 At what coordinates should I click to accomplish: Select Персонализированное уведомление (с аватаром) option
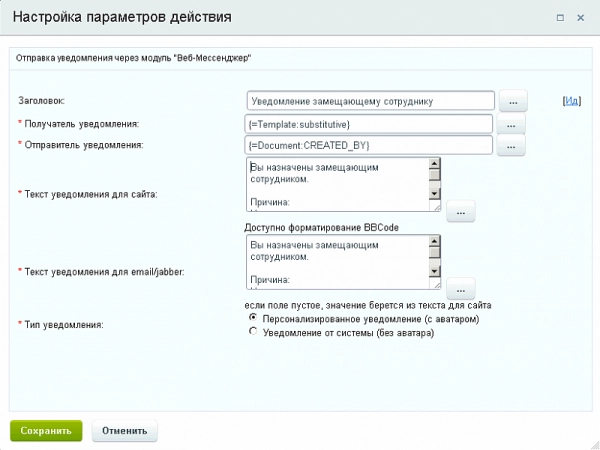[253, 319]
